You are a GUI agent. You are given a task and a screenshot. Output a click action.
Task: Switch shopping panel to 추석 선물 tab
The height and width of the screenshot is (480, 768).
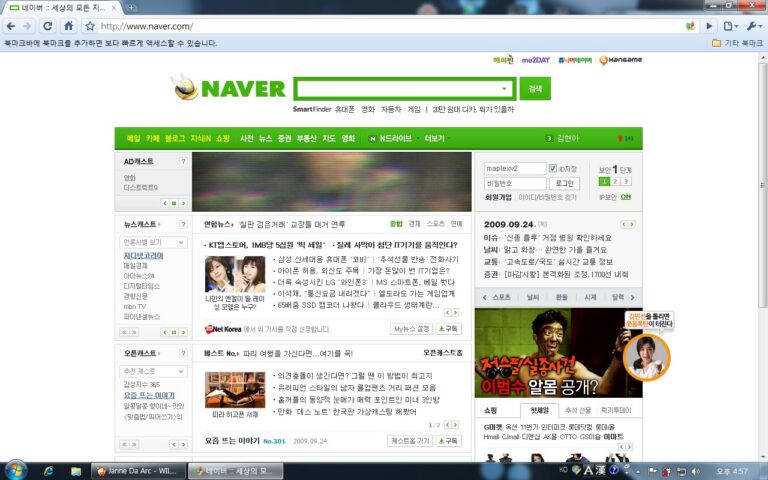578,410
